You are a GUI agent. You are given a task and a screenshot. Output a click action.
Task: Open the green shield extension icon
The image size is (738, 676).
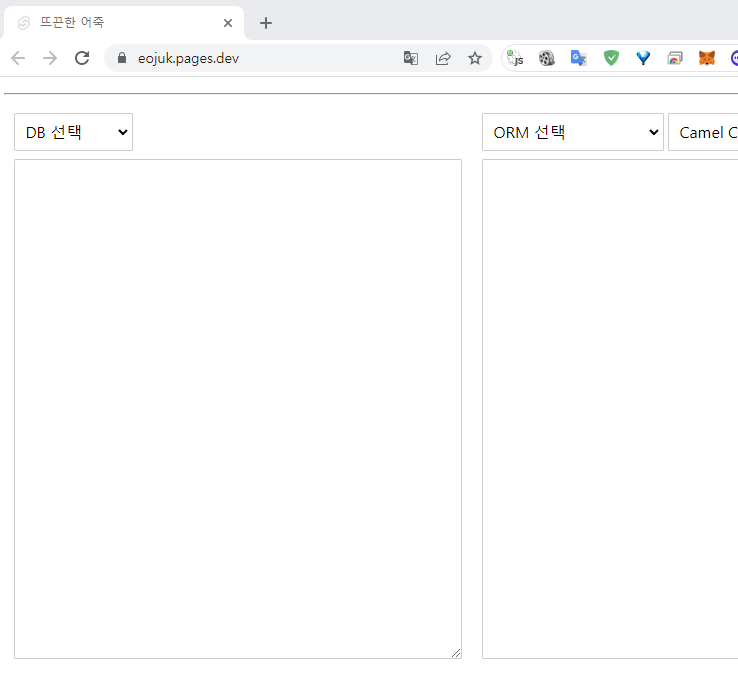(x=611, y=58)
